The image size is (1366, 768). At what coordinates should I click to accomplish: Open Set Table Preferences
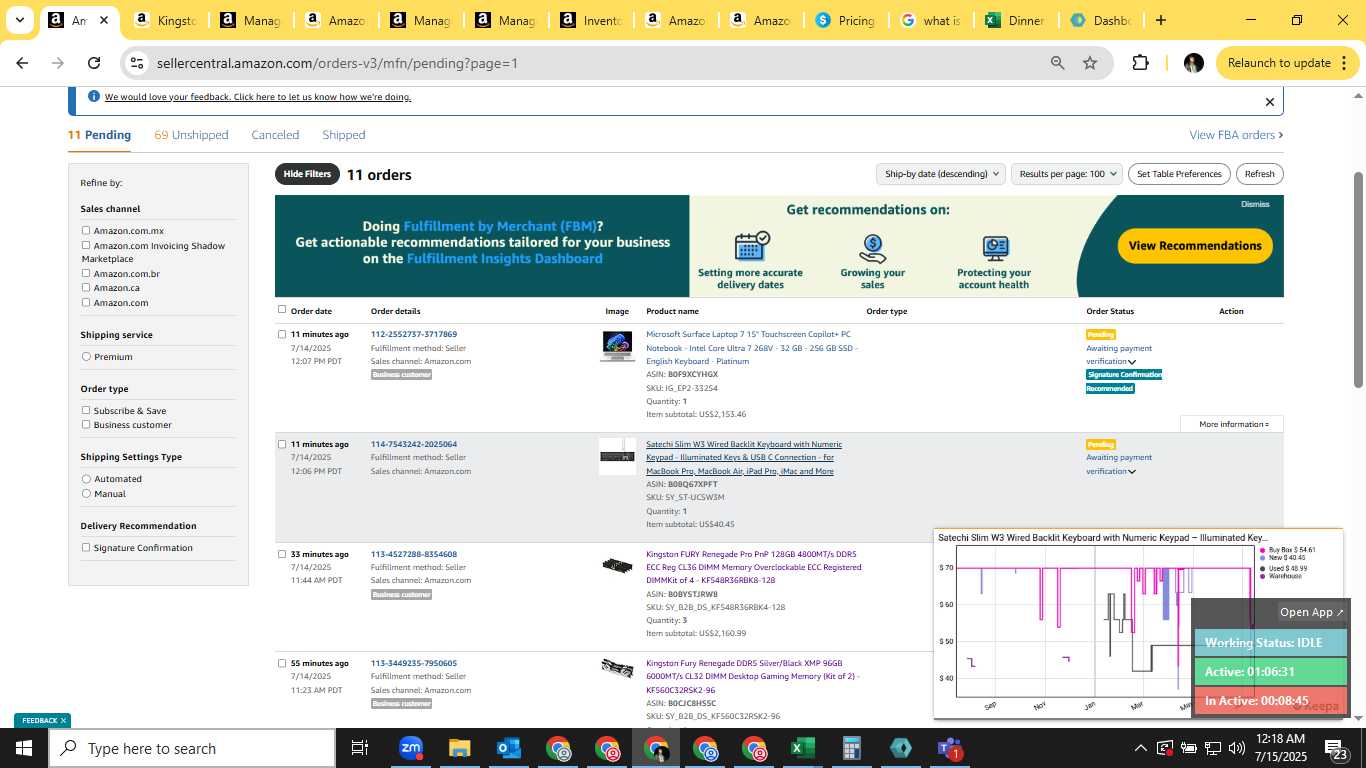point(1179,174)
